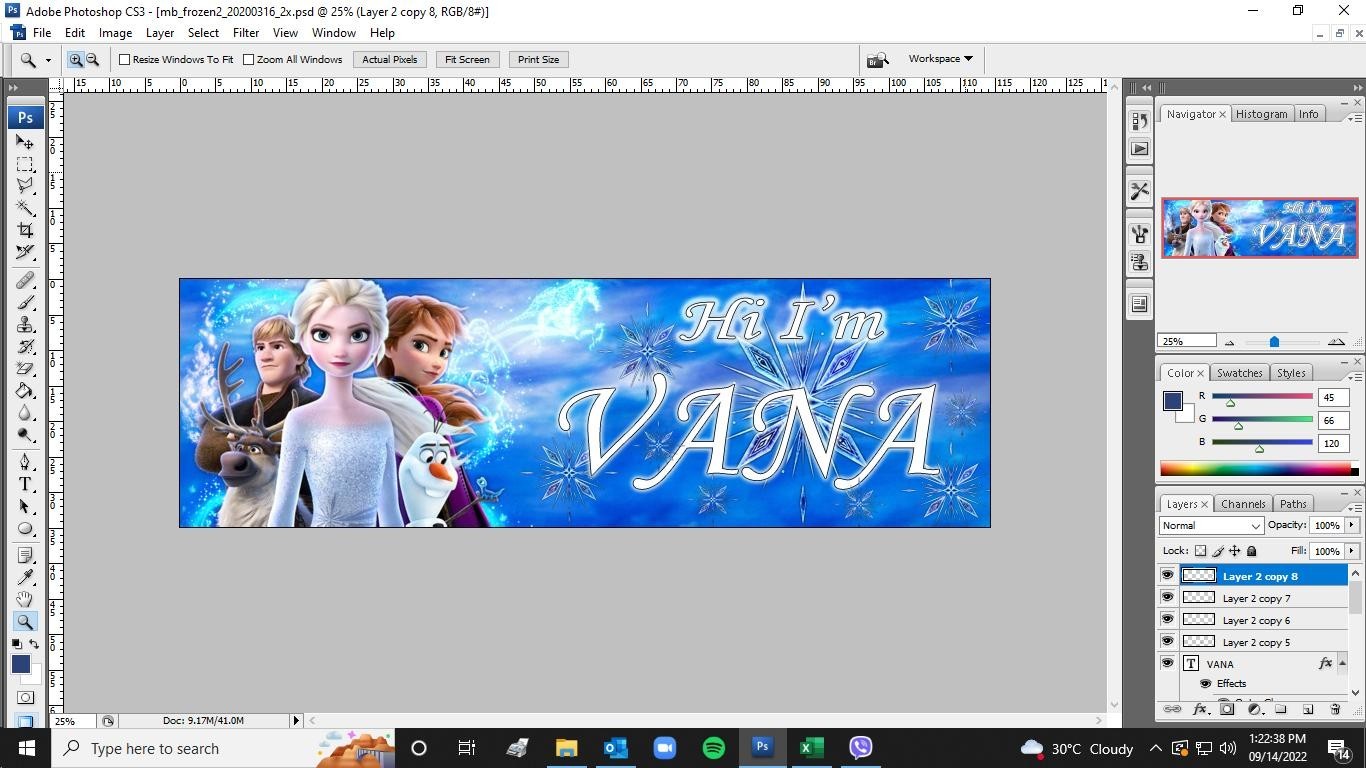Pick the Polygonal Lasso tool
Viewport: 1366px width, 768px height.
25,186
